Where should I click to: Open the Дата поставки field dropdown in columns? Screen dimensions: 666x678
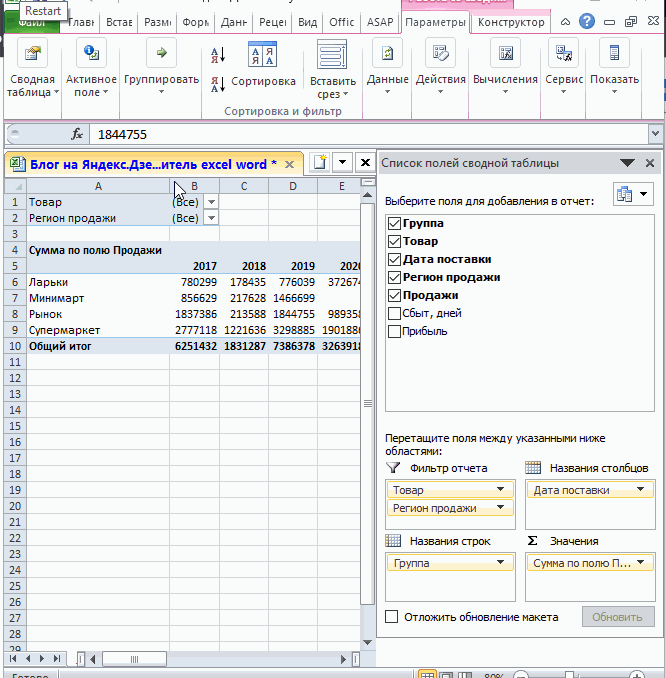pyautogui.click(x=640, y=489)
